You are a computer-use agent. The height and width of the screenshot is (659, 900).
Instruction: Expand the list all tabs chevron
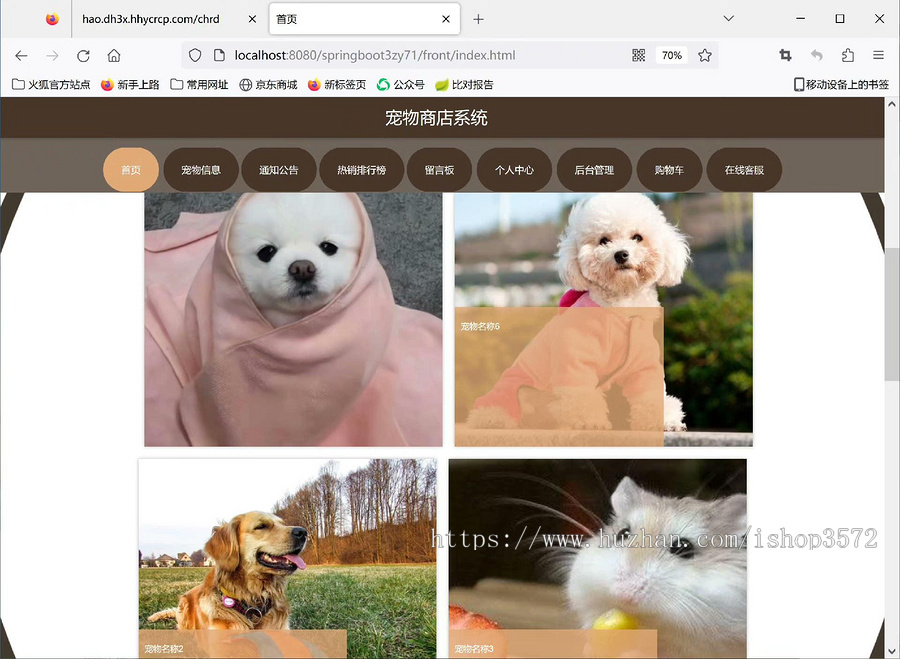[x=729, y=18]
